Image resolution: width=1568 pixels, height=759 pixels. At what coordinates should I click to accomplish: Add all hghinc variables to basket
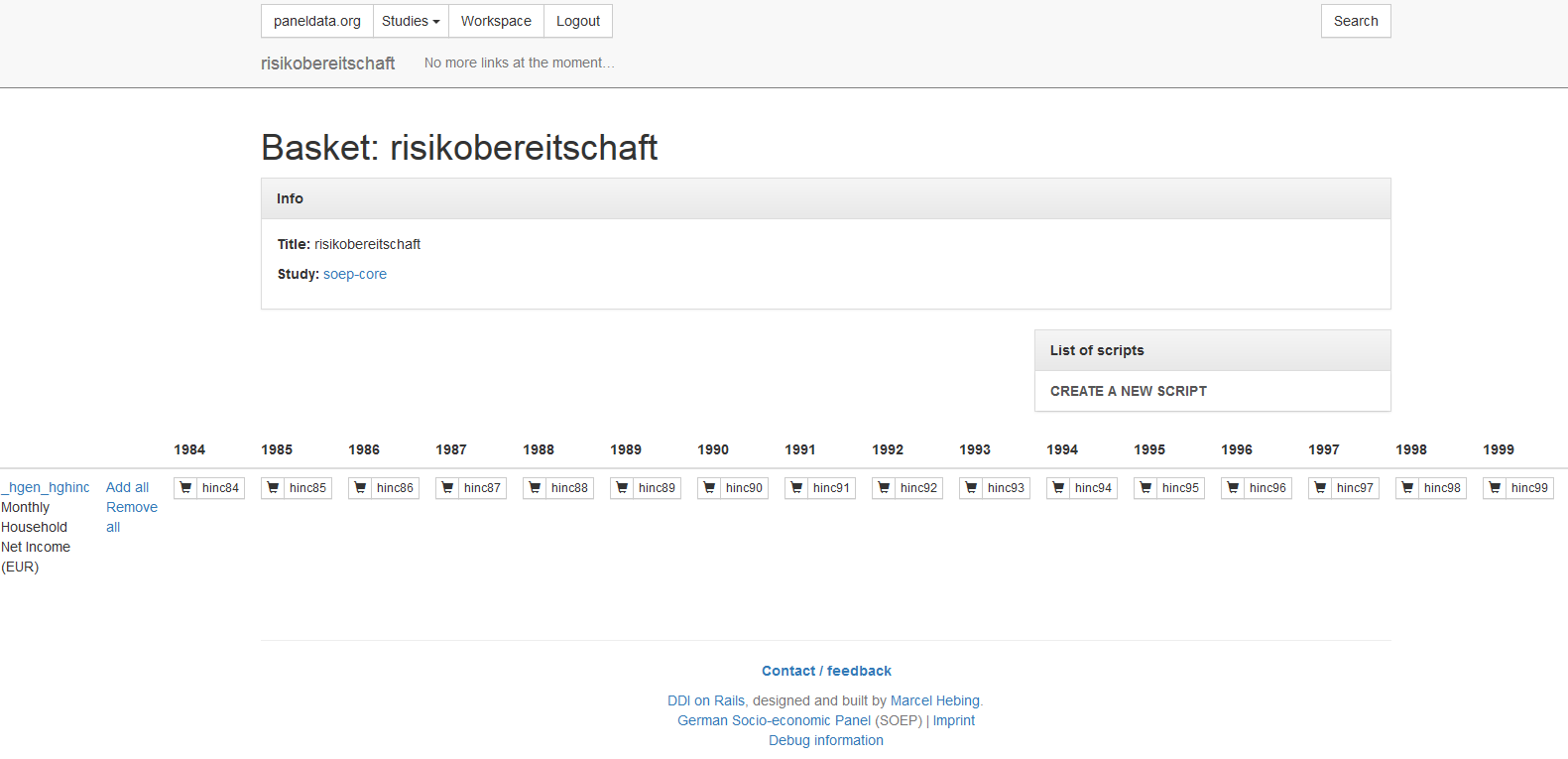pyautogui.click(x=127, y=487)
